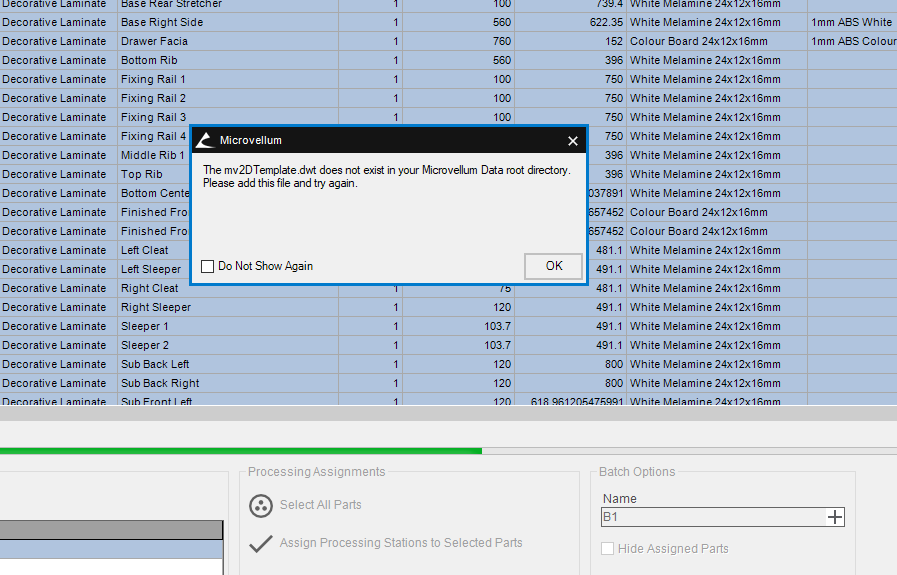The width and height of the screenshot is (897, 575).
Task: Click the Microvellum logo in dialog title
Action: click(x=205, y=140)
